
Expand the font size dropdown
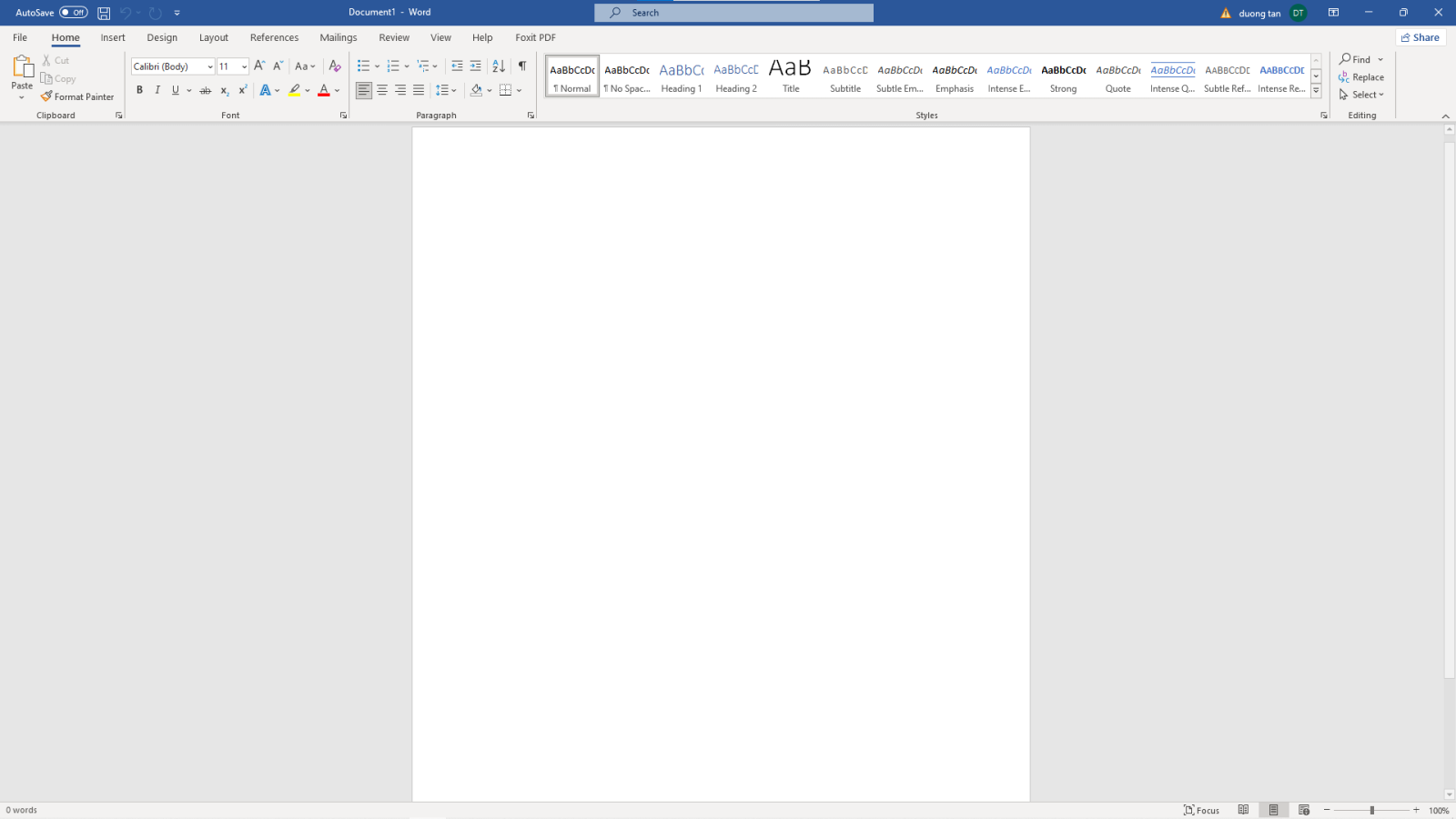244,66
